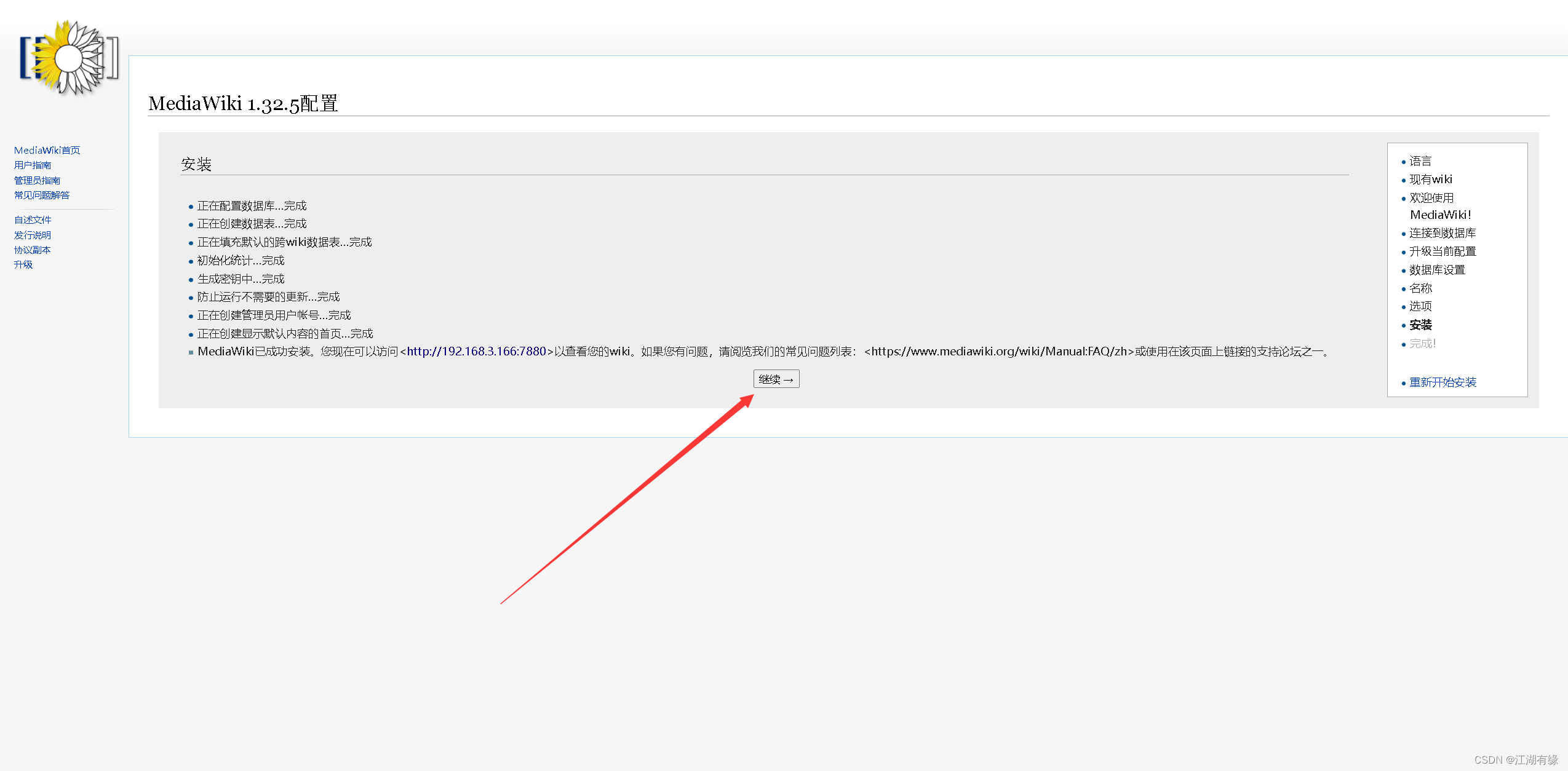Click 重新开始安装 restart installation link
The image size is (1568, 771).
tap(1443, 382)
